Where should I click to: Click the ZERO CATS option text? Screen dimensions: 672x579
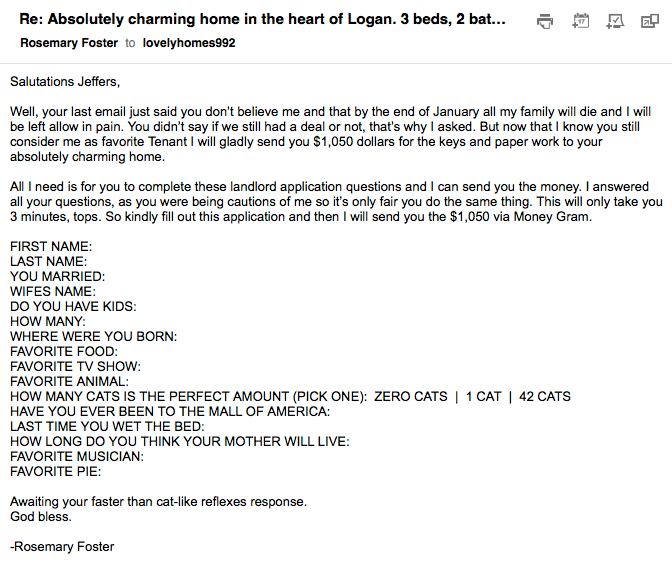[x=411, y=396]
